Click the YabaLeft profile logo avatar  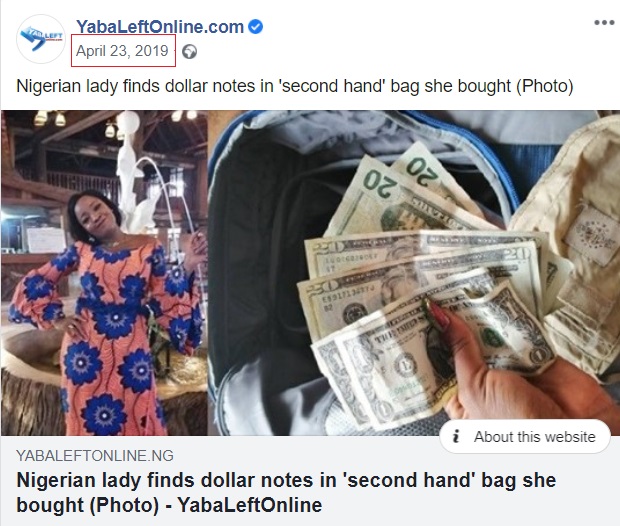click(41, 39)
